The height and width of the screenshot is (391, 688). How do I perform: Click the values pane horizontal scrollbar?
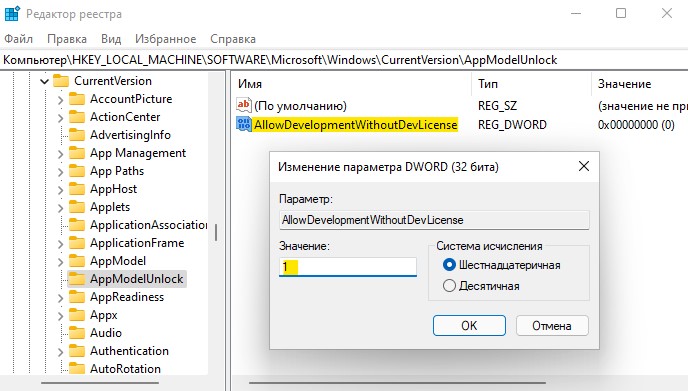tap(397, 383)
